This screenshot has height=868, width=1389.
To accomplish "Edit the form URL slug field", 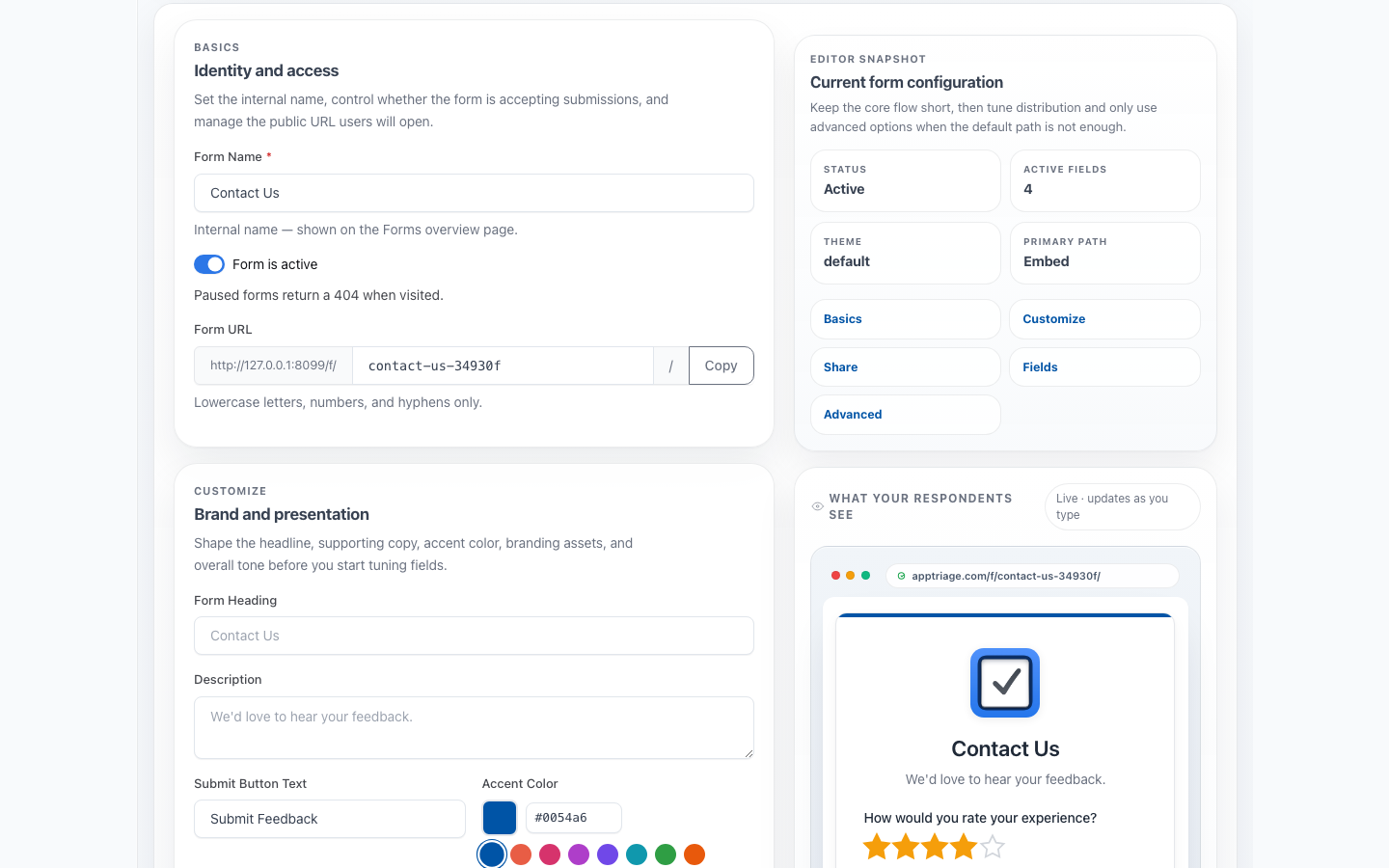I will click(x=503, y=366).
